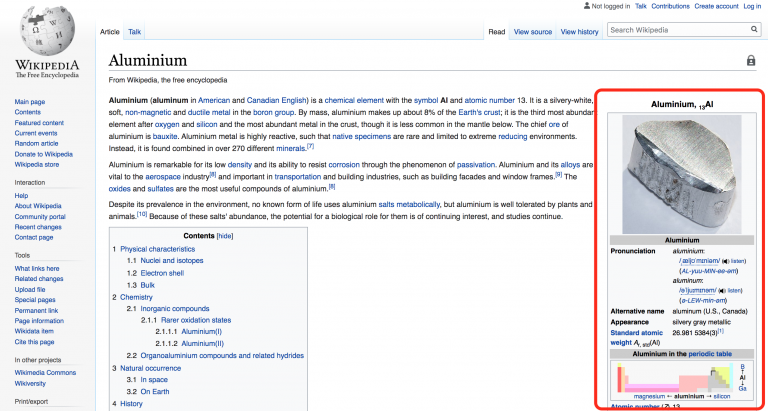Viewport: 768px width, 411px height.
Task: Click Log in link
Action: click(752, 6)
